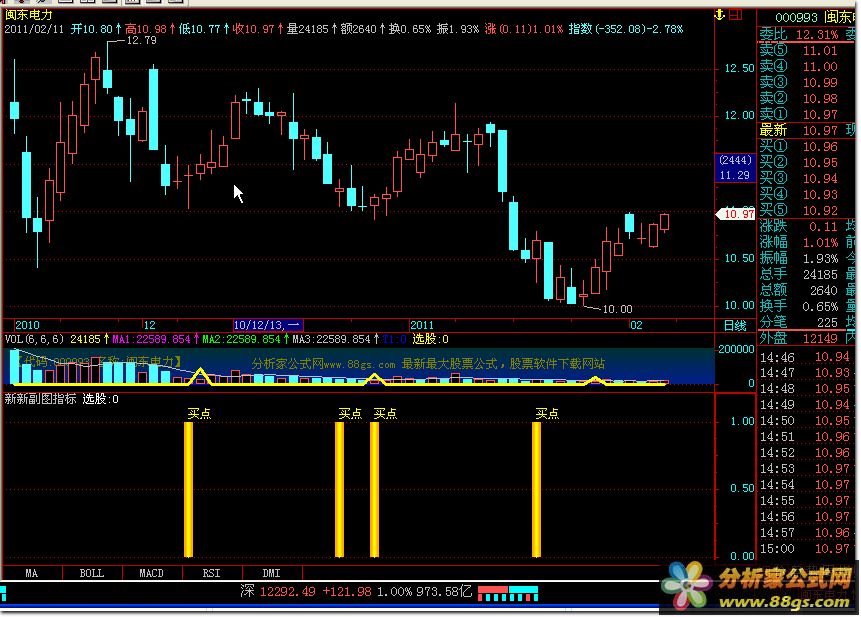Image resolution: width=861 pixels, height=617 pixels.
Task: Click the 12.50 price axis label
Action: tap(739, 68)
